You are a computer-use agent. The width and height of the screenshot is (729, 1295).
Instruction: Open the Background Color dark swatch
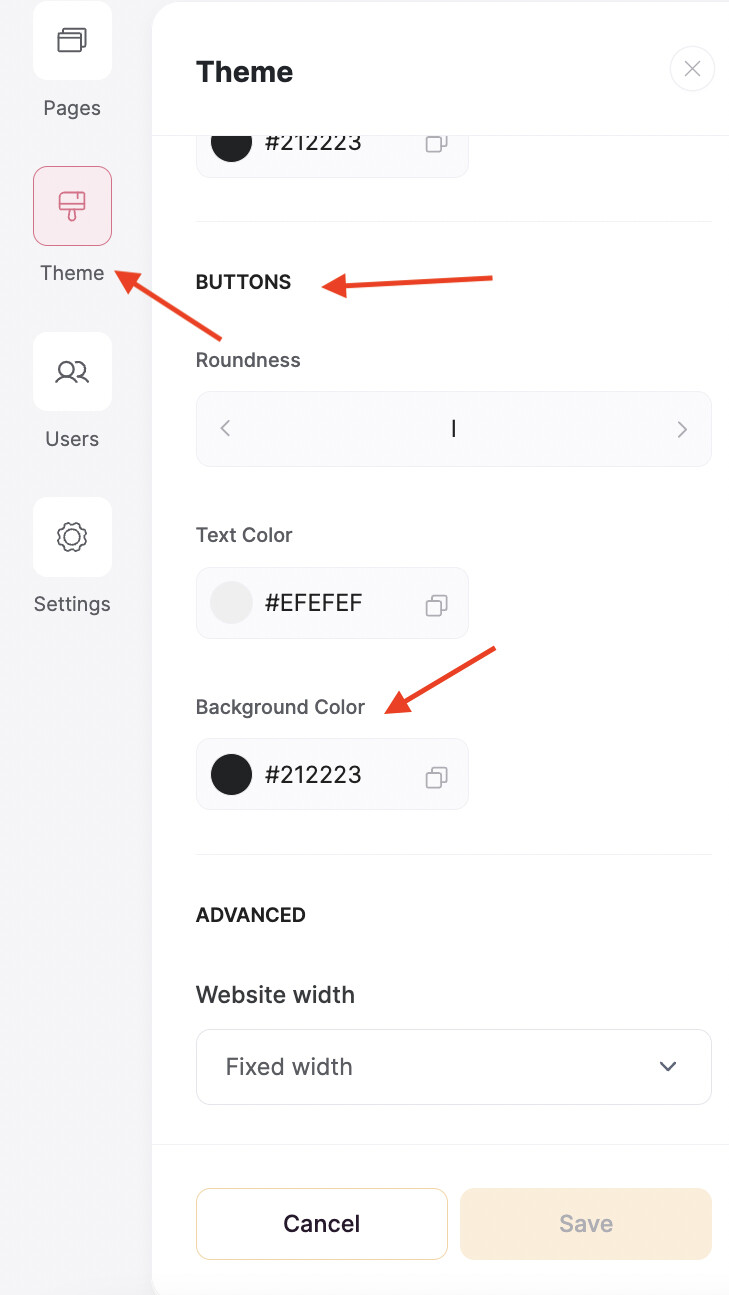(232, 775)
